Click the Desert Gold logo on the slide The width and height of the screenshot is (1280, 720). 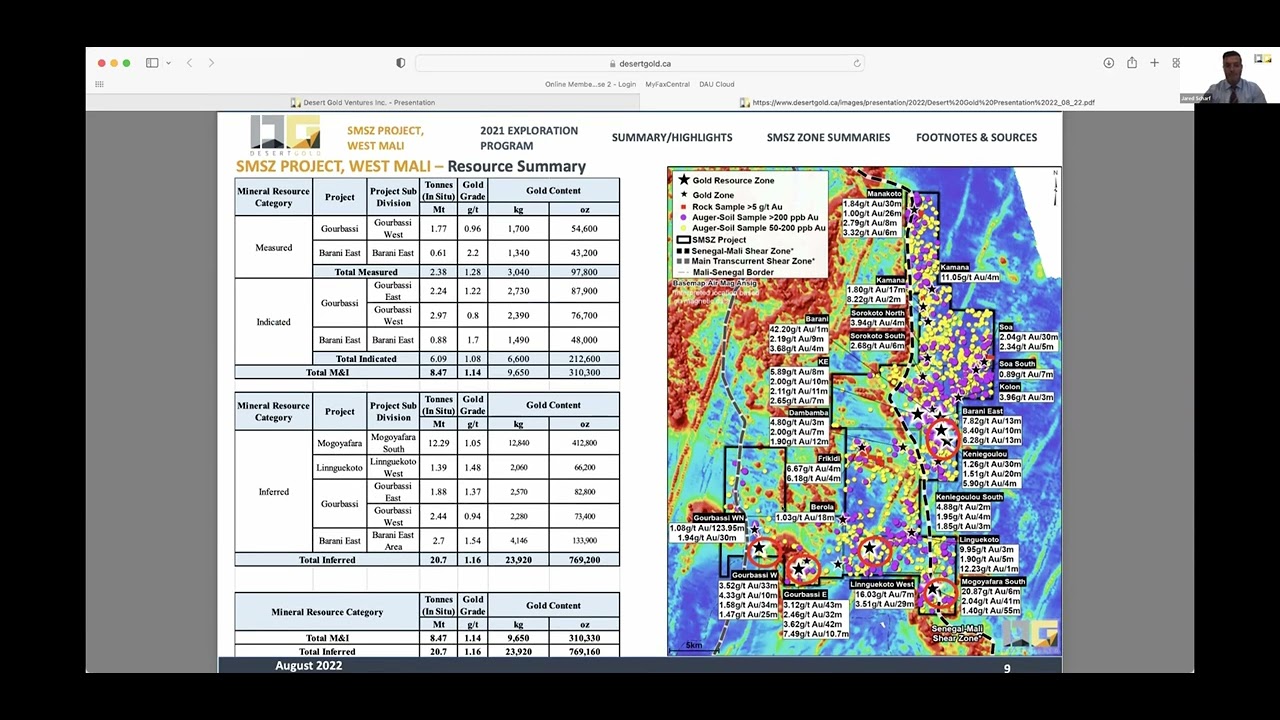[x=285, y=136]
